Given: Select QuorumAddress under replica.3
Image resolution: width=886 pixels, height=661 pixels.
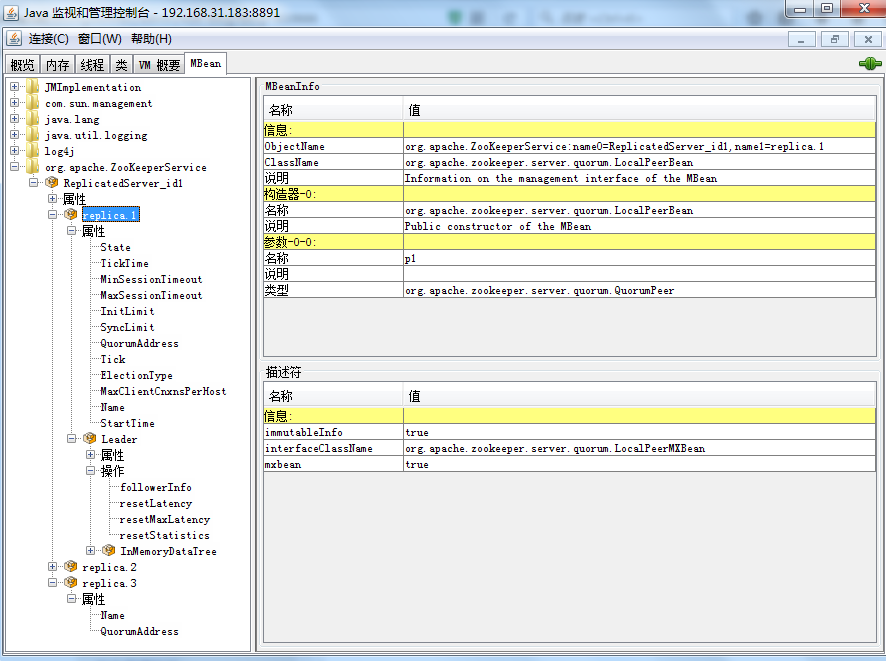Looking at the screenshot, I should 139,631.
